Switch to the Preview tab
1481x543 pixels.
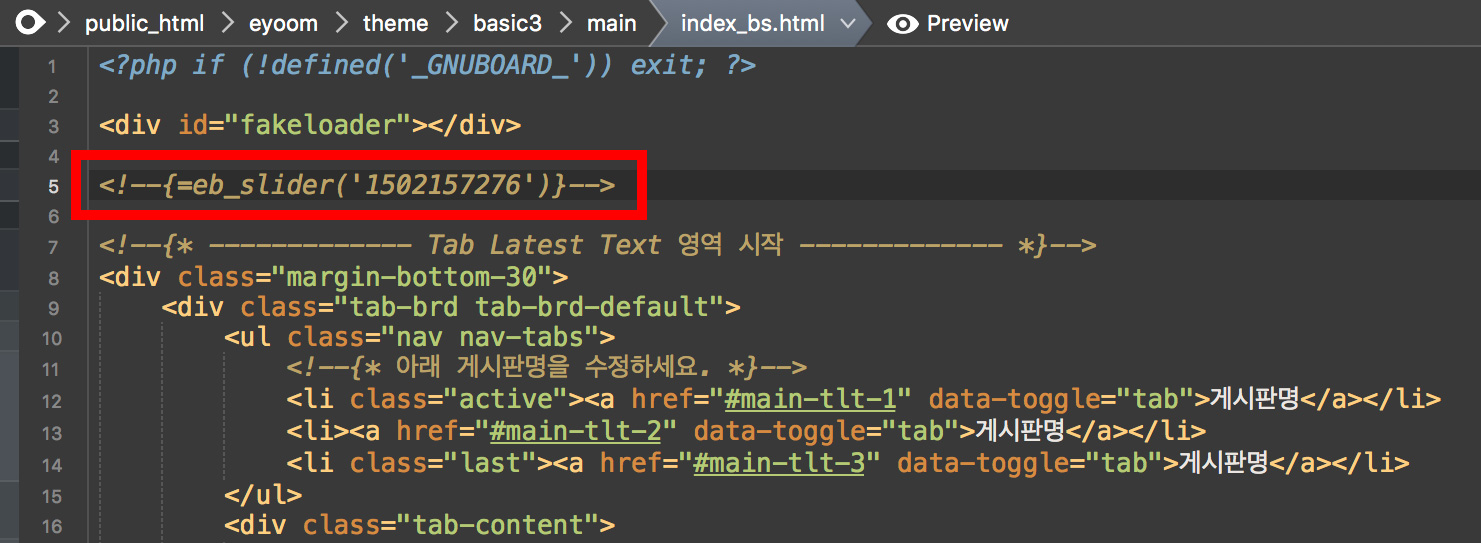pos(967,23)
